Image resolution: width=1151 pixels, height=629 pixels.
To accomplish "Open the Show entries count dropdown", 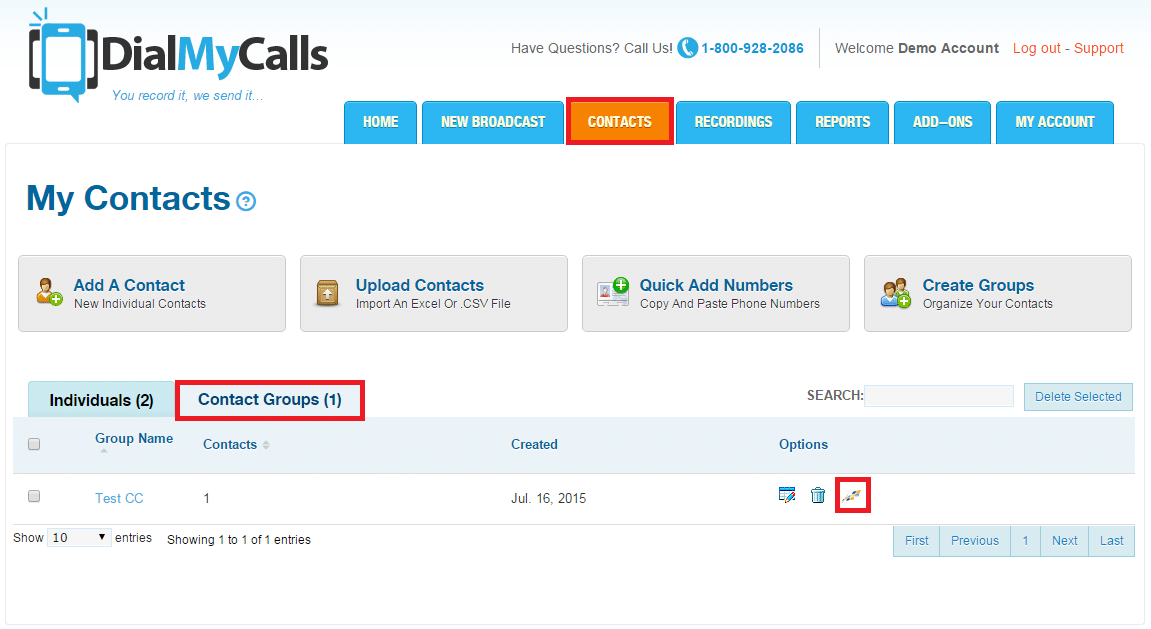I will tap(79, 538).
